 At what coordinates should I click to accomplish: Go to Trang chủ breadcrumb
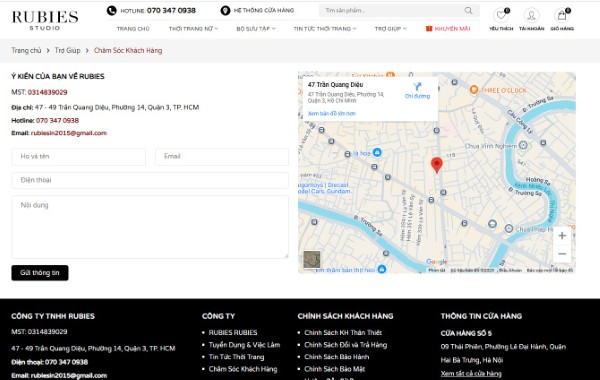26,51
